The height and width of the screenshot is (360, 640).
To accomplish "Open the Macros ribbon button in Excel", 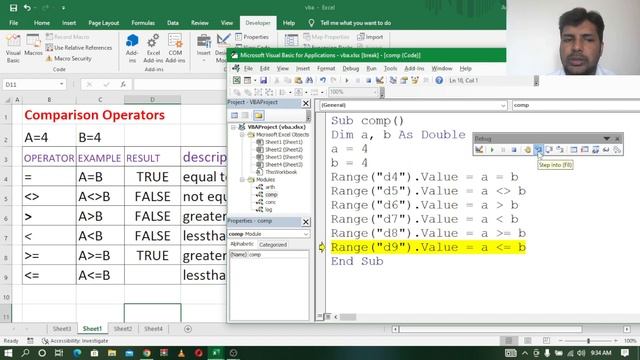I will (x=33, y=45).
